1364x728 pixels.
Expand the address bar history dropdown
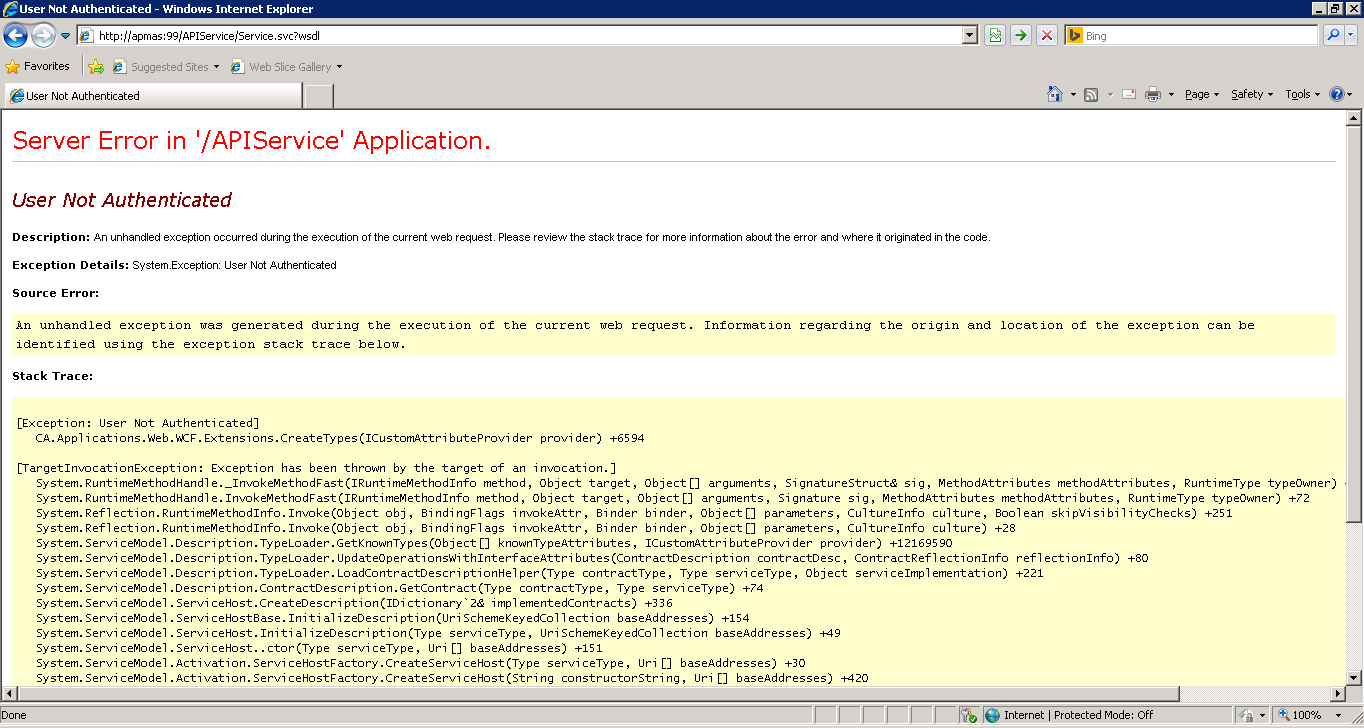968,35
